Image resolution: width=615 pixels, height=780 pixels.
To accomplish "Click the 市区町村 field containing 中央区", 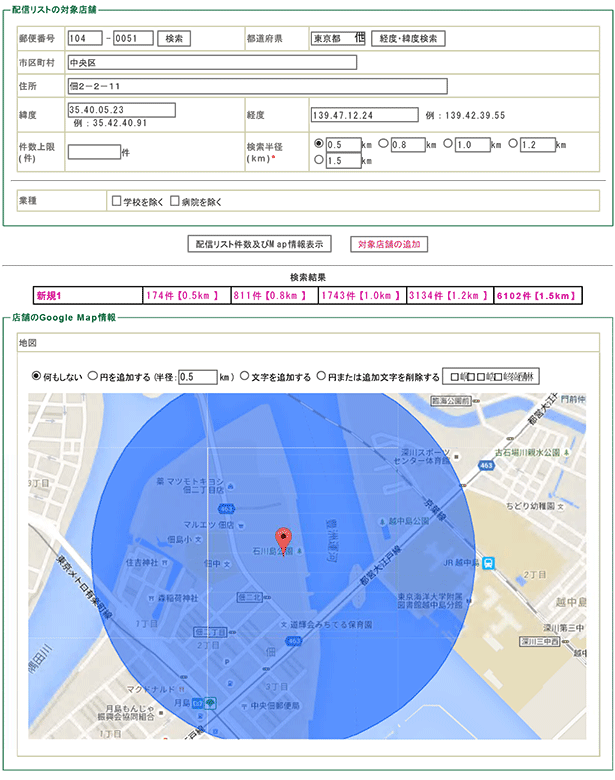I will click(212, 63).
